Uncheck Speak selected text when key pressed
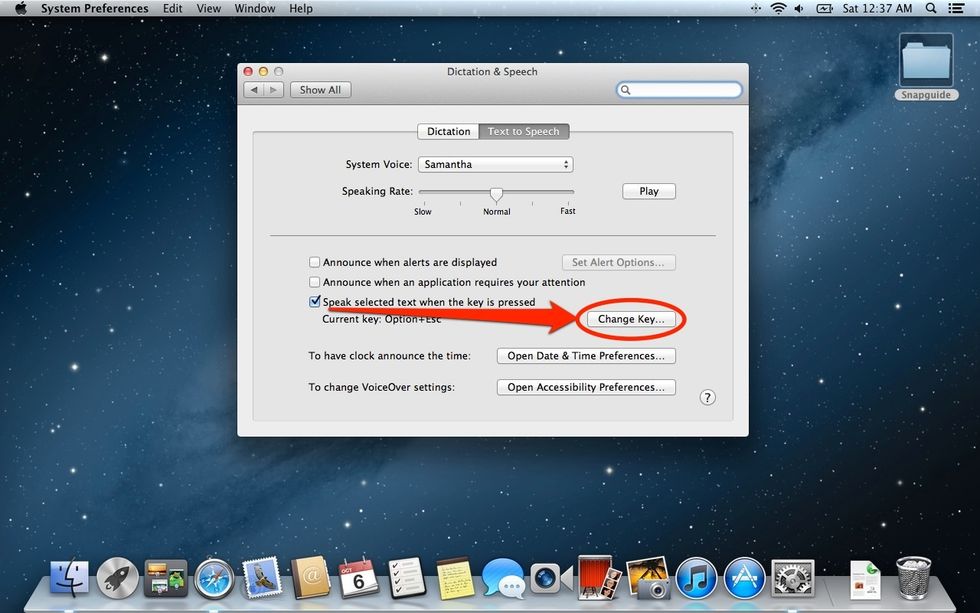Screen dimensions: 980x613 pos(315,301)
